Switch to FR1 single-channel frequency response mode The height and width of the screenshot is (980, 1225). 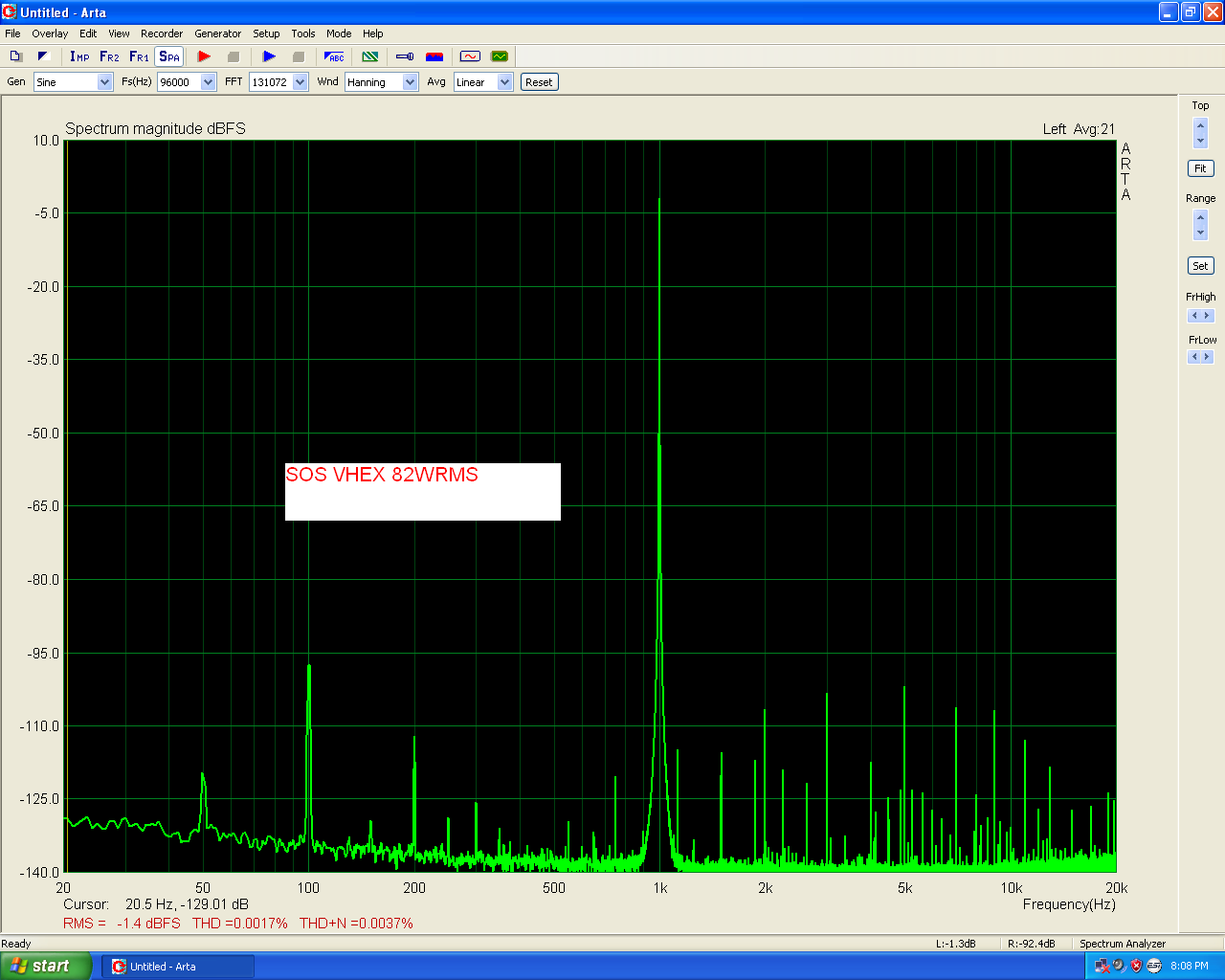coord(139,56)
